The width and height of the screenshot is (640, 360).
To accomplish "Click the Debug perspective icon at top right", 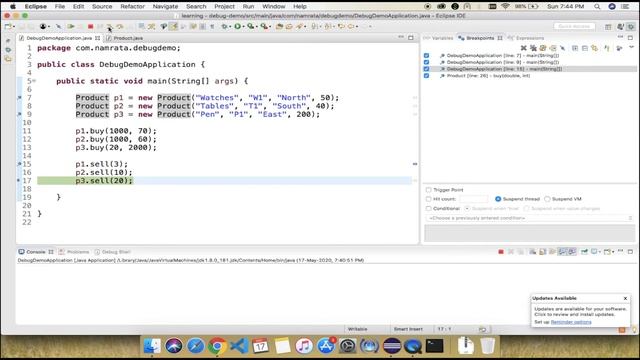I will (x=631, y=27).
